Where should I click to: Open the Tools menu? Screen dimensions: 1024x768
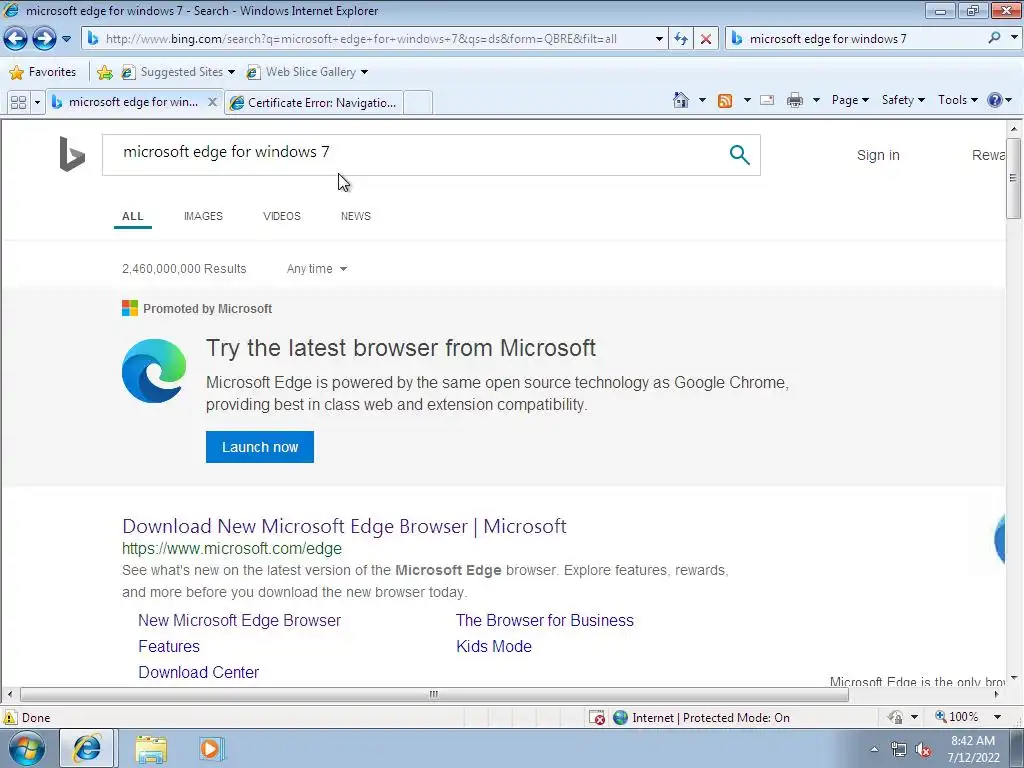click(x=957, y=100)
